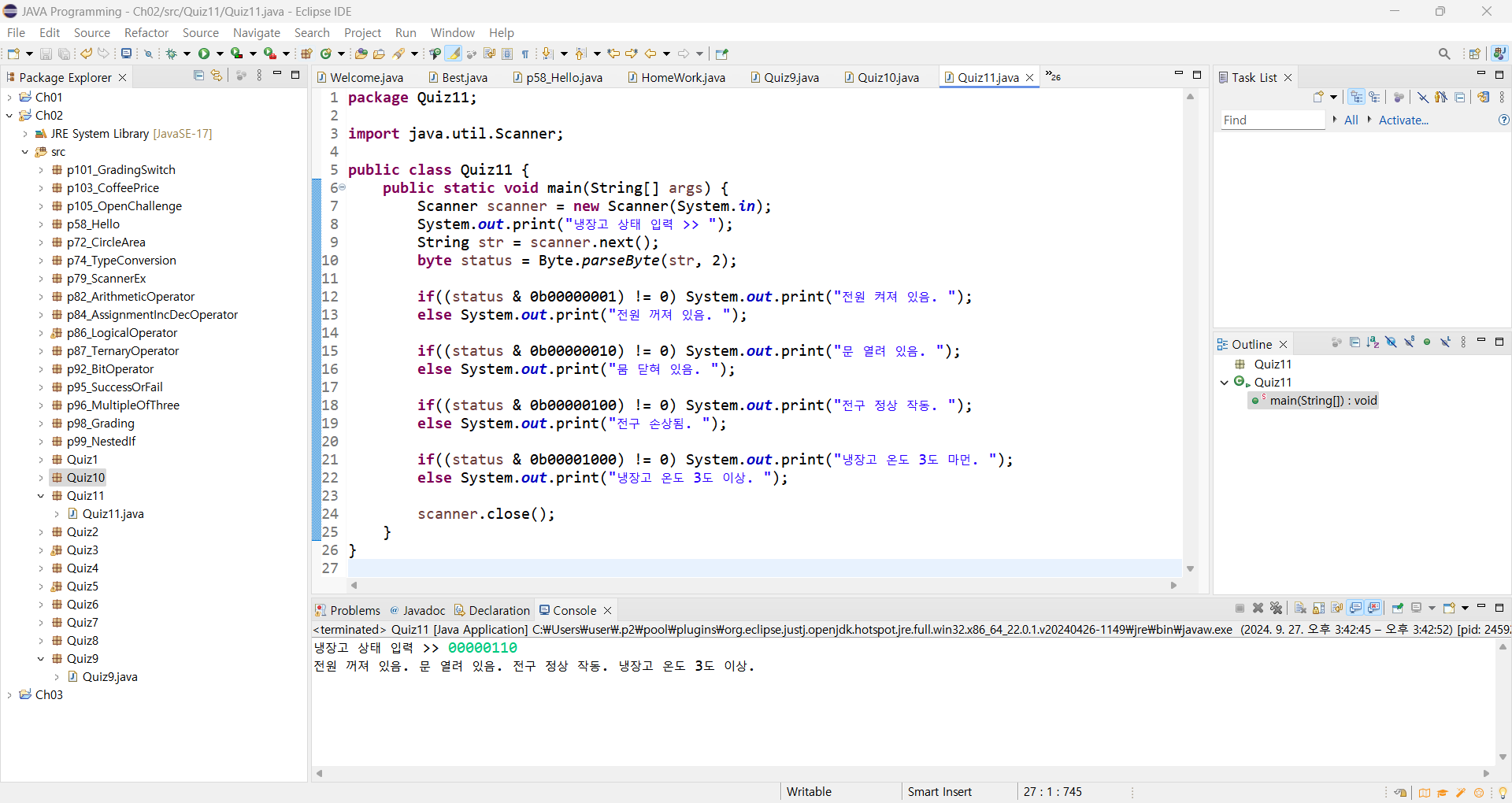The width and height of the screenshot is (1512, 803).
Task: Synchronize changed tasks in Task List
Action: point(1484,97)
